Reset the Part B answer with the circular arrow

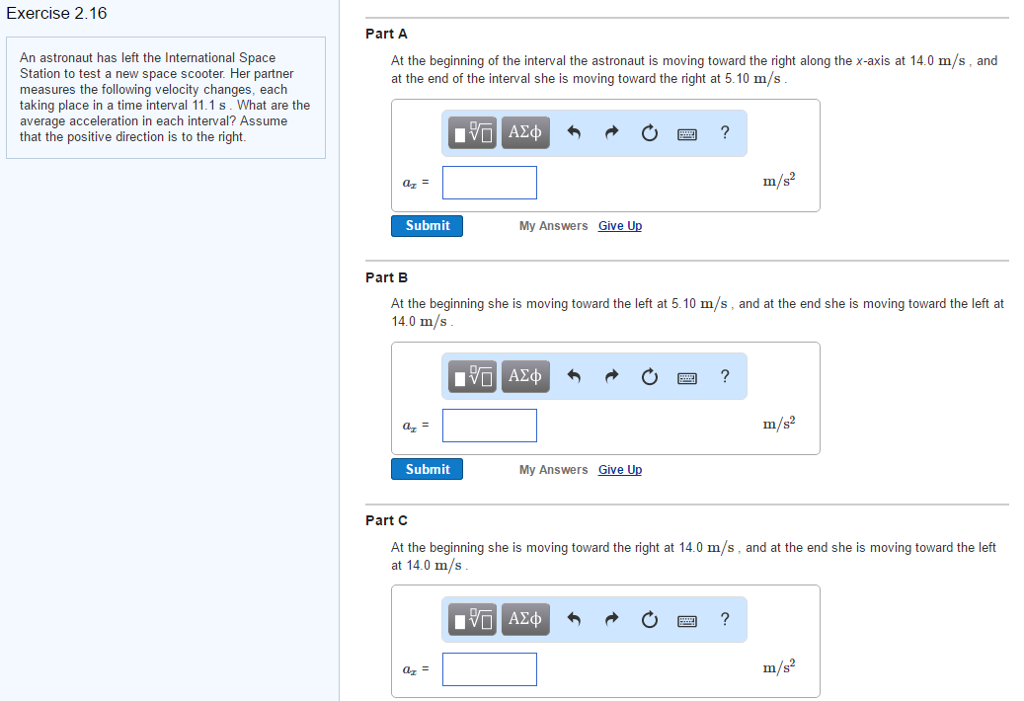(x=650, y=377)
